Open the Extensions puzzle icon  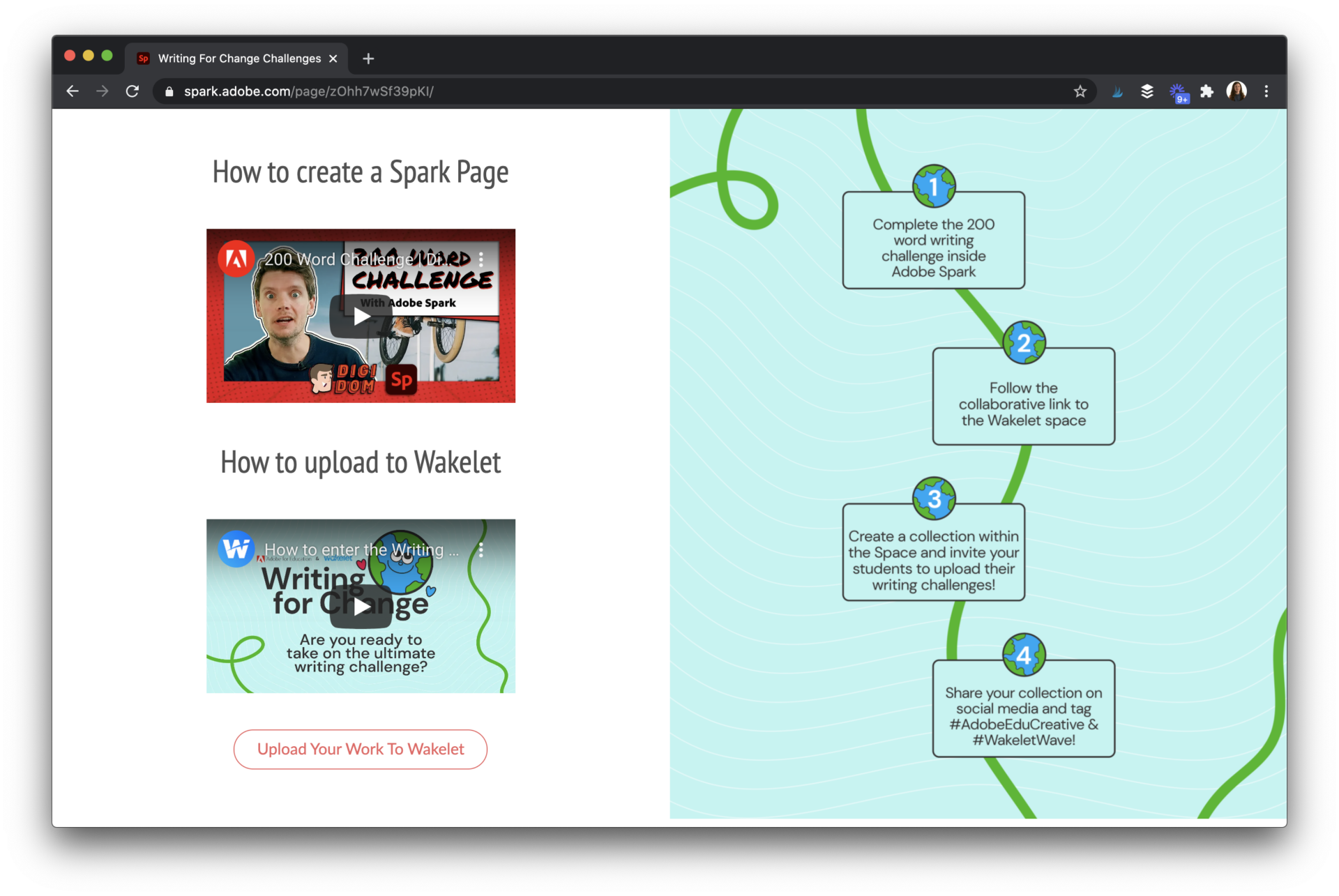pos(1206,91)
